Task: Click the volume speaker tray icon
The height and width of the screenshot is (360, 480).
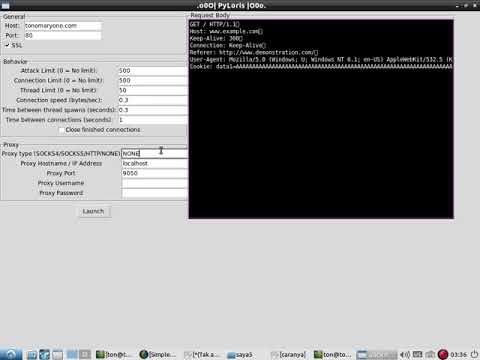Action: 405,355
